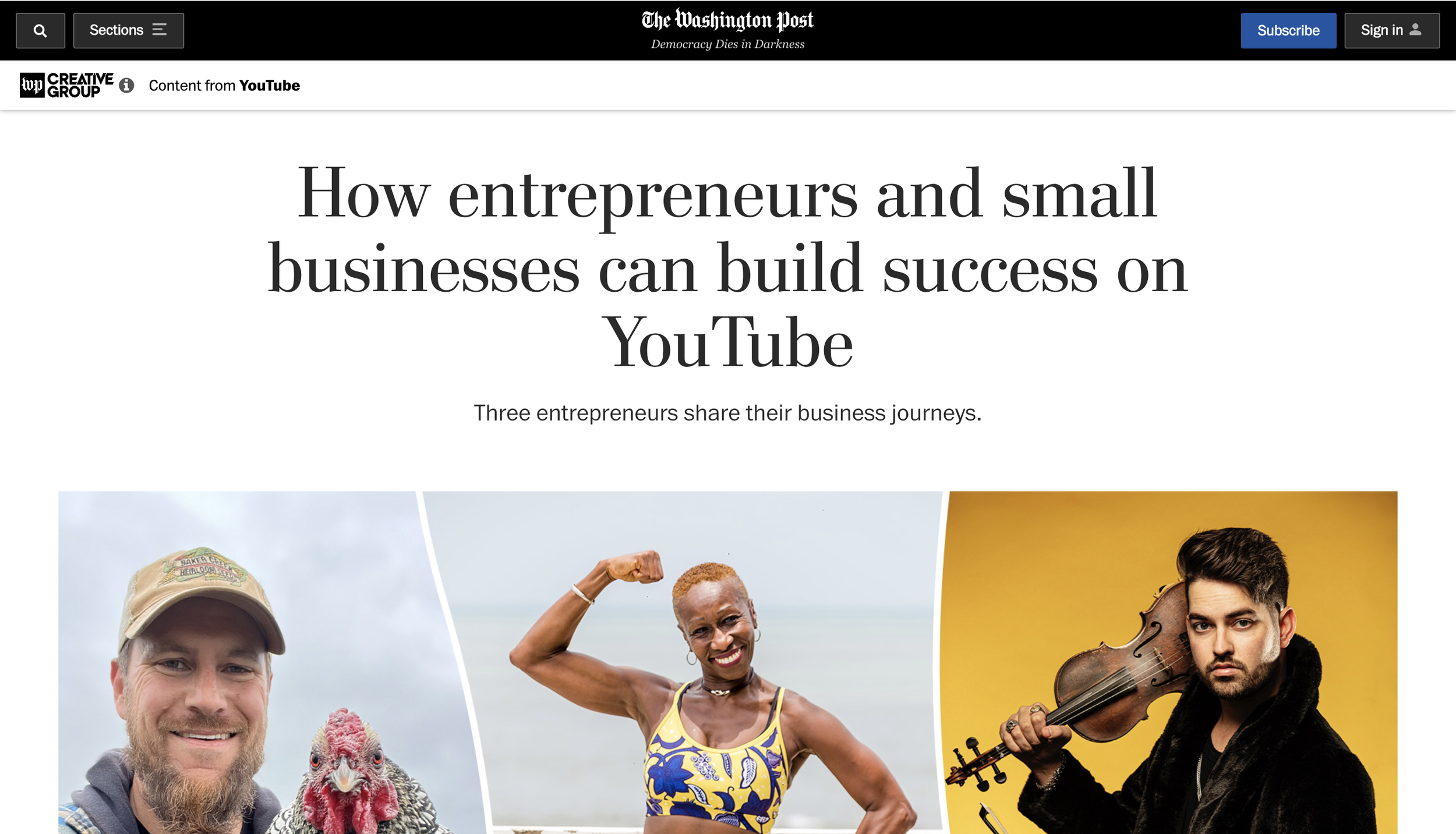
Task: Click the info circle icon near Creative Group
Action: click(x=126, y=86)
